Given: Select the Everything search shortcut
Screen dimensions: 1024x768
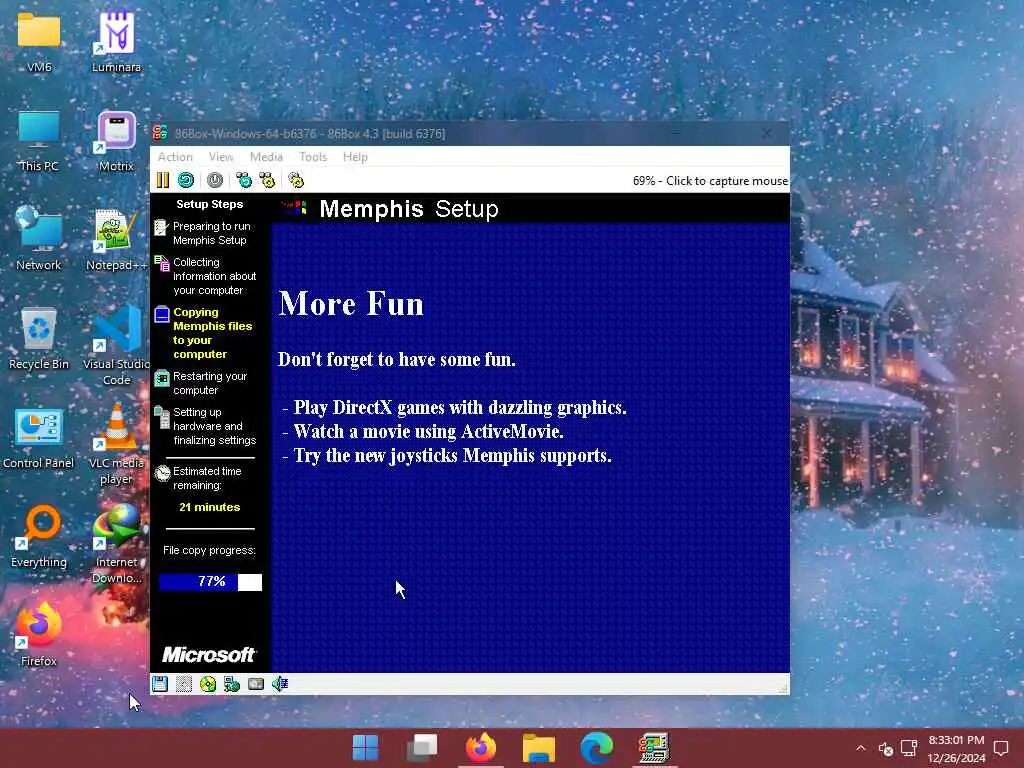Looking at the screenshot, I should point(39,537).
